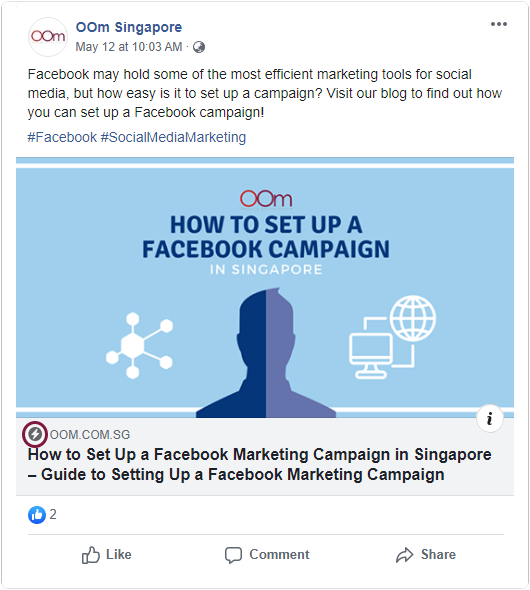
Task: Click the curved arrow icon beside Share
Action: click(404, 555)
